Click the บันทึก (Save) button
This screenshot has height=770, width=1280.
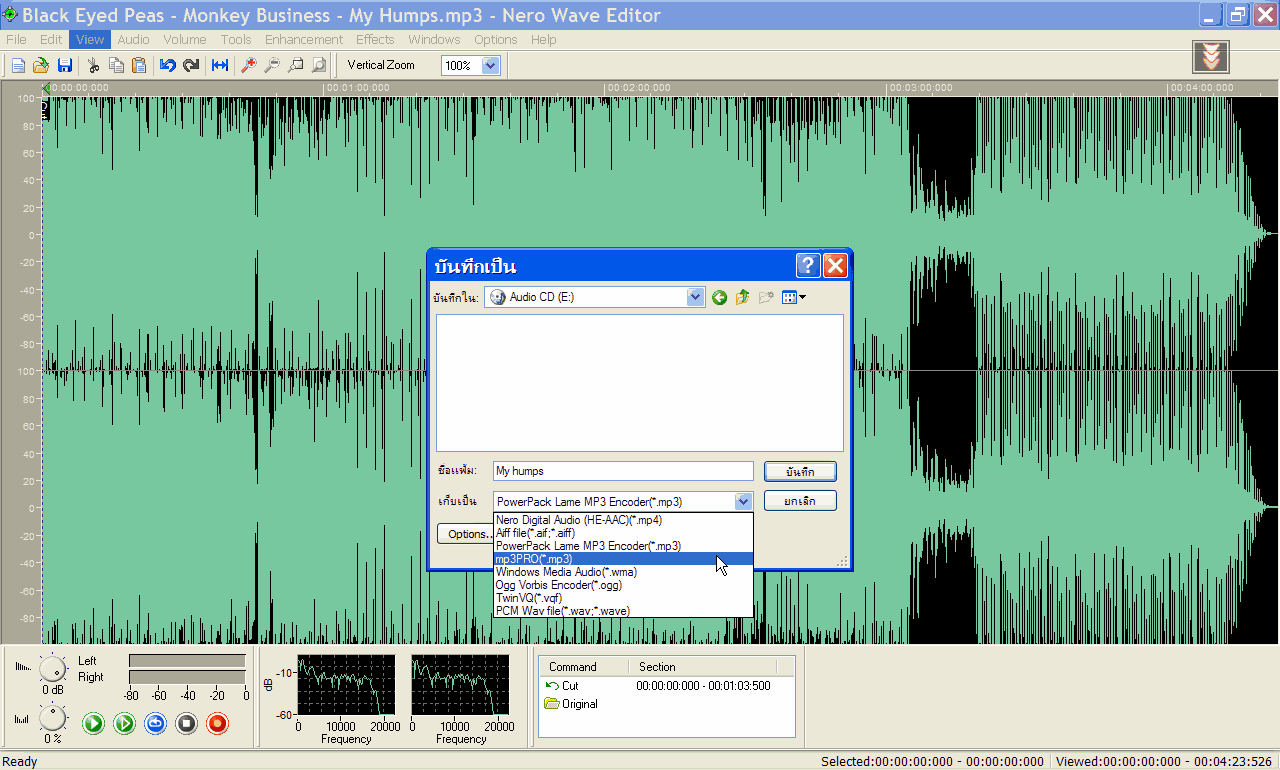coord(800,471)
